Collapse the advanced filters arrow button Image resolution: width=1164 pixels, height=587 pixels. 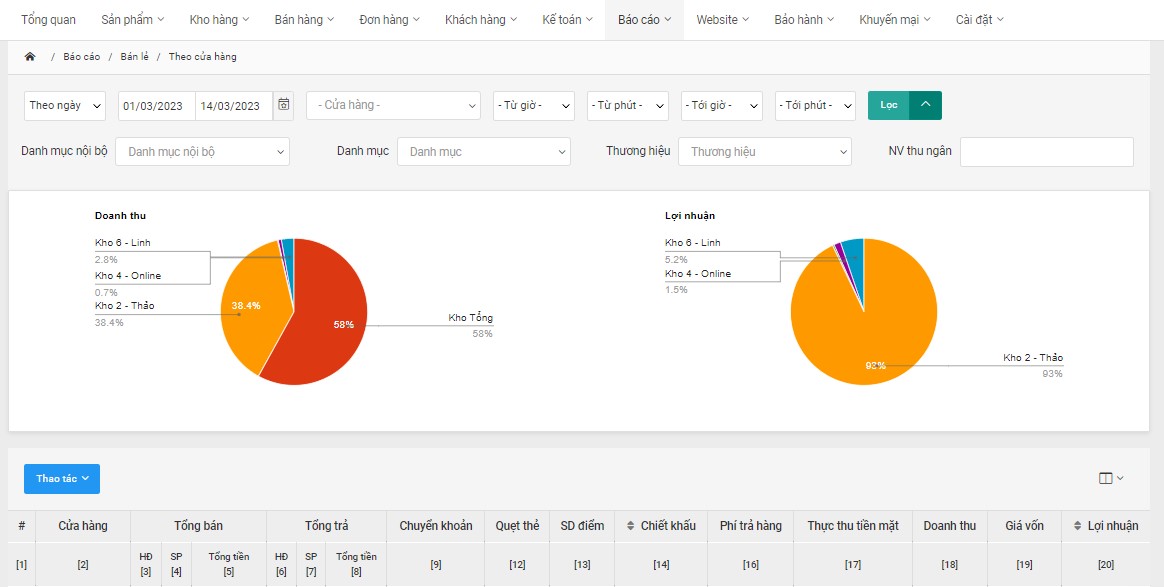tap(925, 105)
